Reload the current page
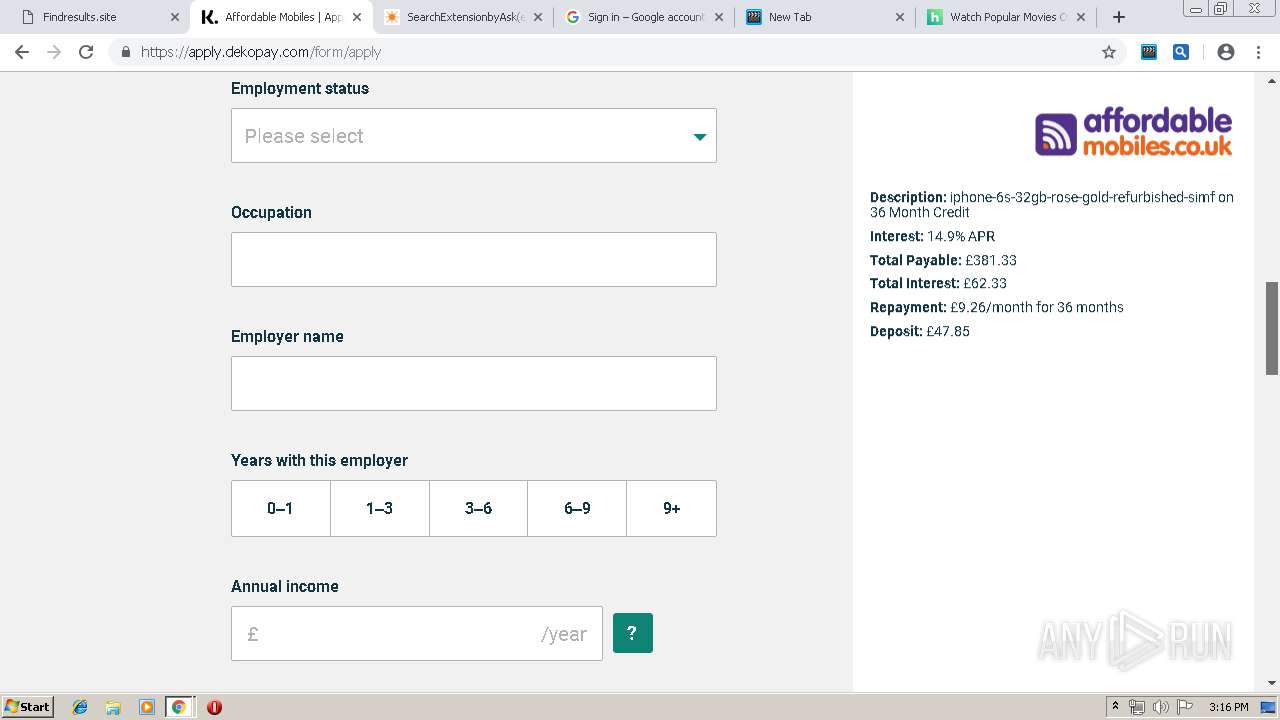The height and width of the screenshot is (720, 1280). coord(86,52)
